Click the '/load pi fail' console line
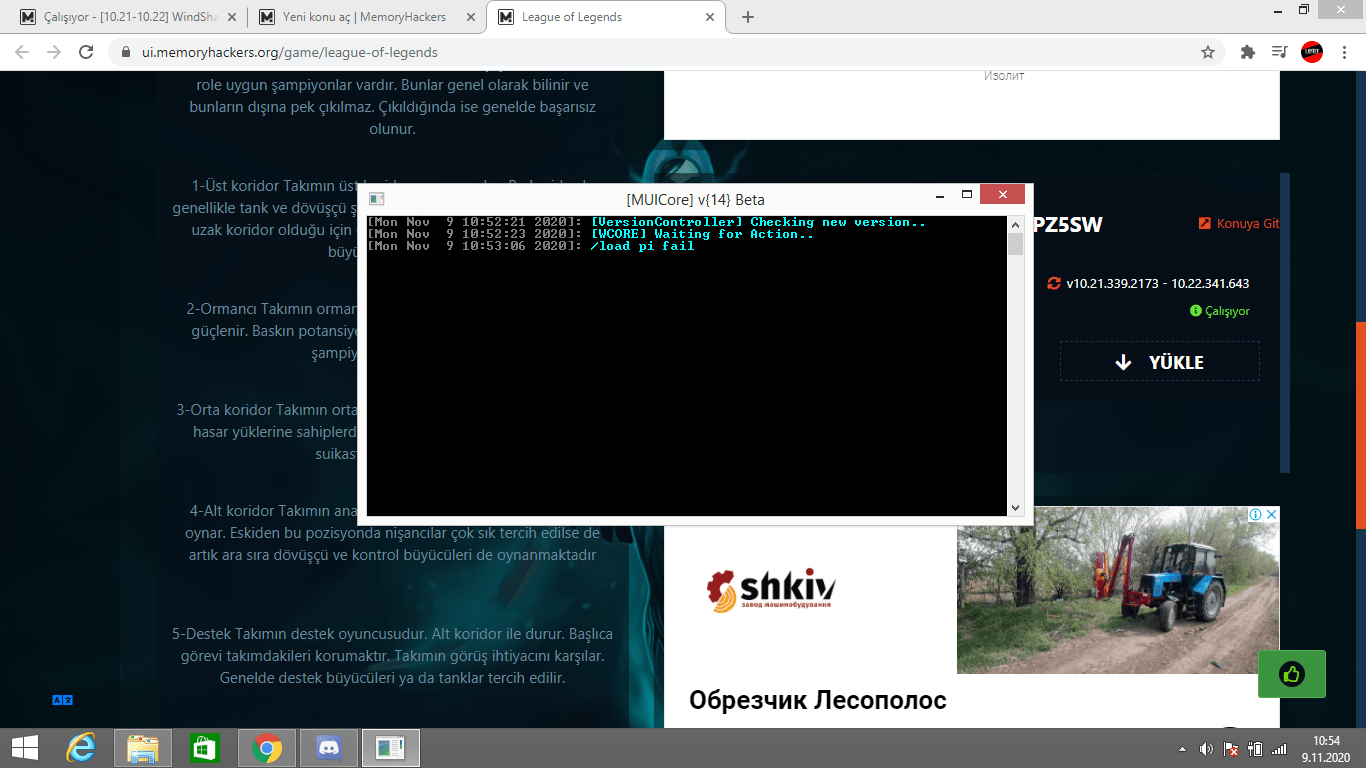The width and height of the screenshot is (1366, 768). (x=643, y=246)
